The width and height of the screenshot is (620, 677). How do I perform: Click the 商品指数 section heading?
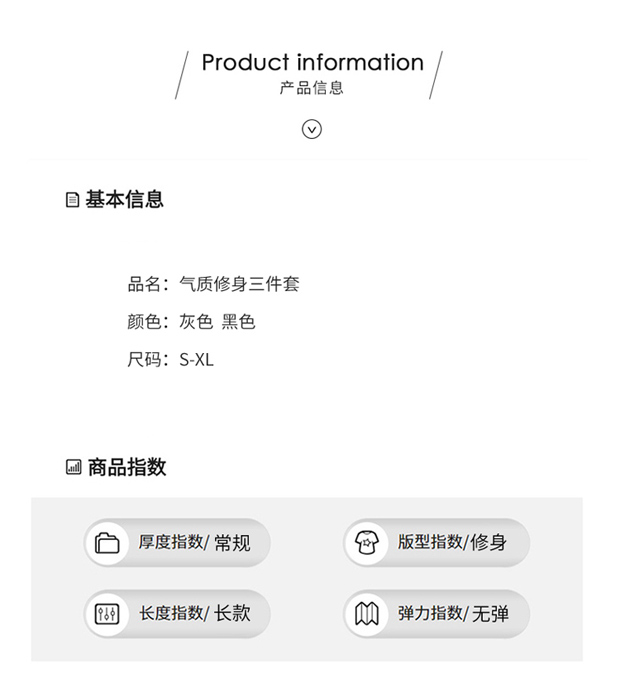pyautogui.click(x=127, y=467)
